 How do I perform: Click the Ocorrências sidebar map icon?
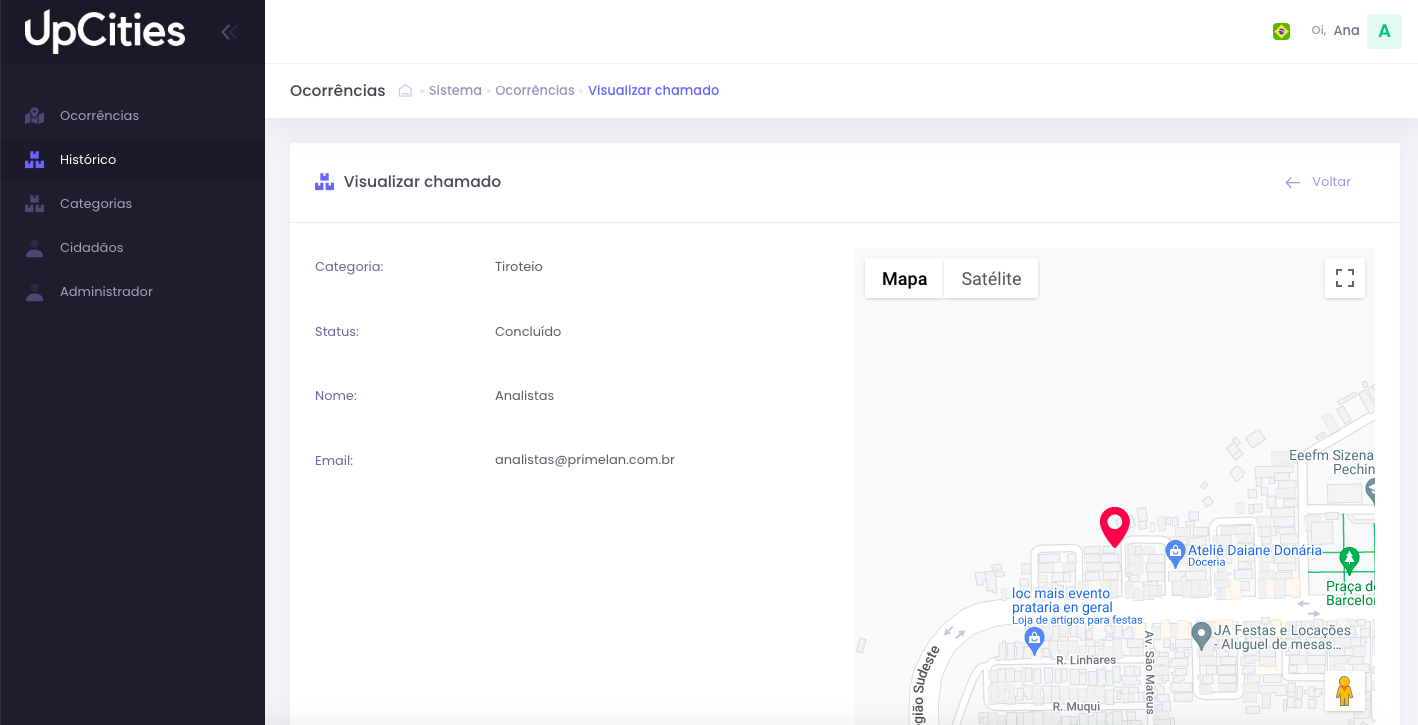[35, 116]
